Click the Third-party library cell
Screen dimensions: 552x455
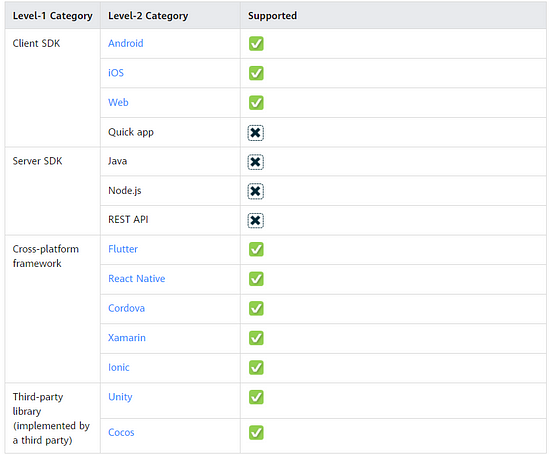[53, 418]
